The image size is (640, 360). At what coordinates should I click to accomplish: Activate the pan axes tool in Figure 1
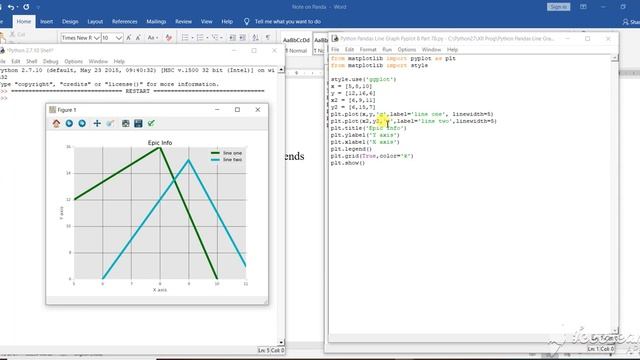[x=97, y=123]
